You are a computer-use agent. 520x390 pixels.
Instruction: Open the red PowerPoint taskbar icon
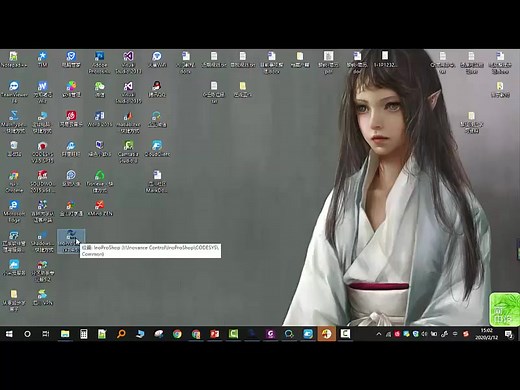click(214, 334)
